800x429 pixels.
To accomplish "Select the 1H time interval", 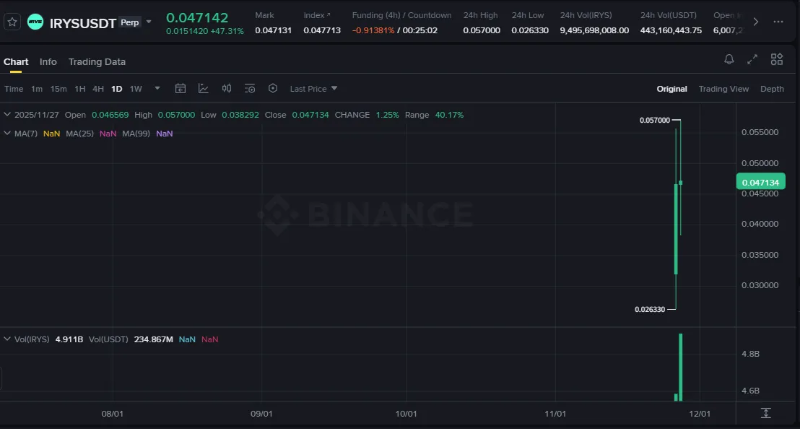I will pyautogui.click(x=80, y=89).
